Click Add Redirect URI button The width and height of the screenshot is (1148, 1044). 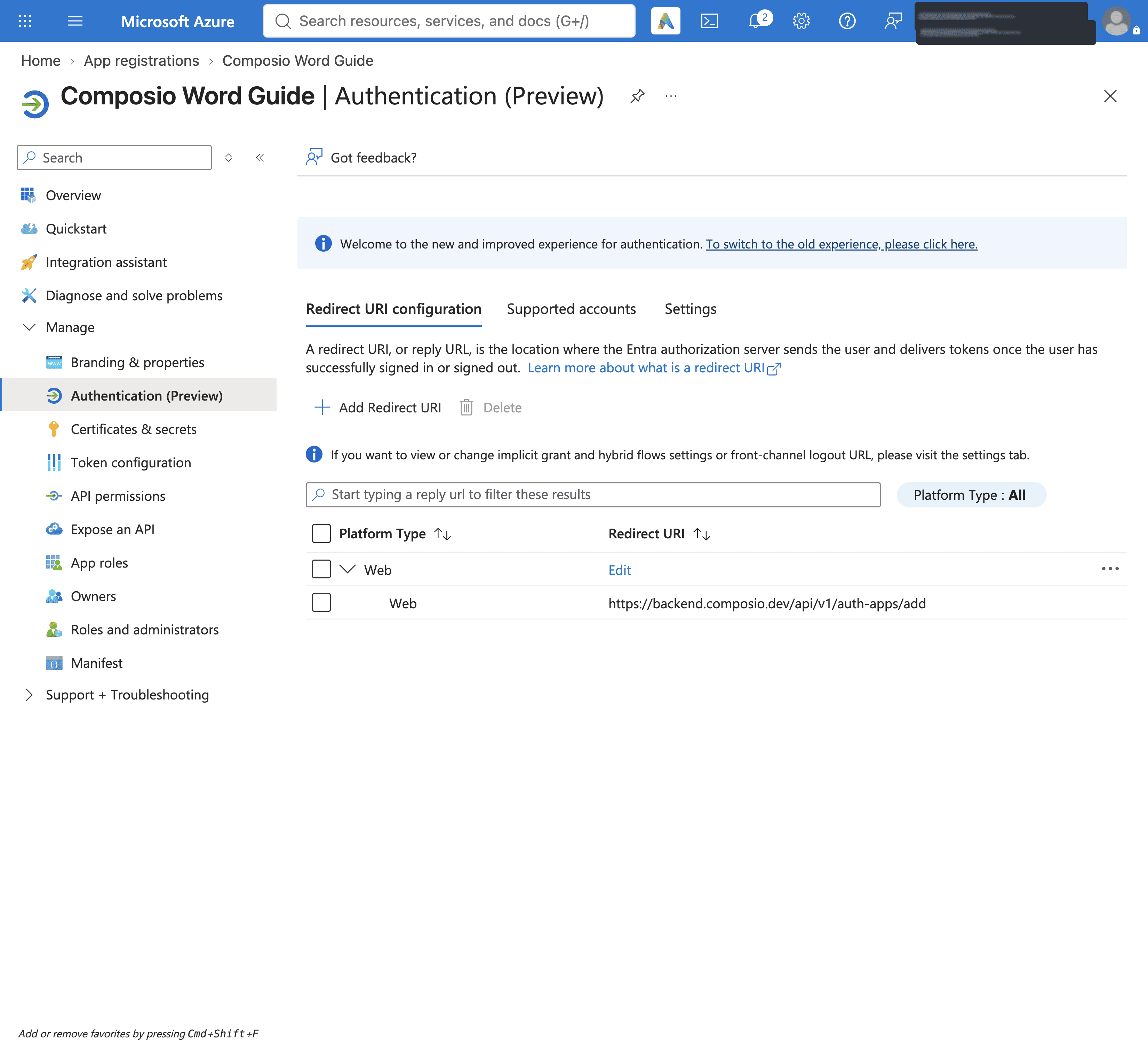point(378,407)
